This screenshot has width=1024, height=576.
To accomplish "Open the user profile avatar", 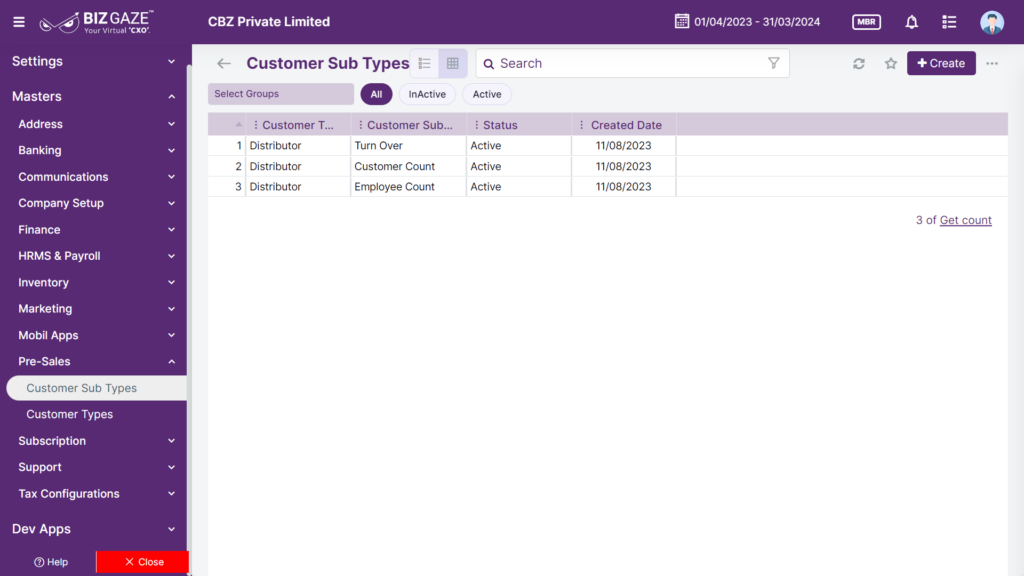I will (991, 22).
